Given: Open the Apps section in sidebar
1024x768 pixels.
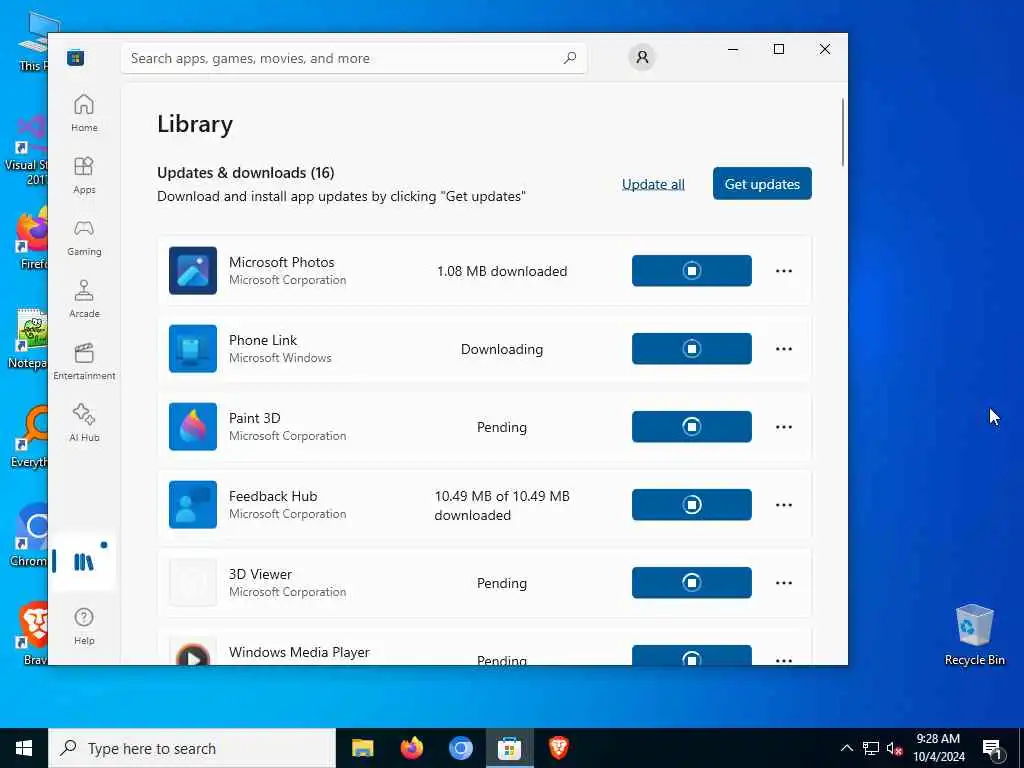Looking at the screenshot, I should pyautogui.click(x=84, y=175).
